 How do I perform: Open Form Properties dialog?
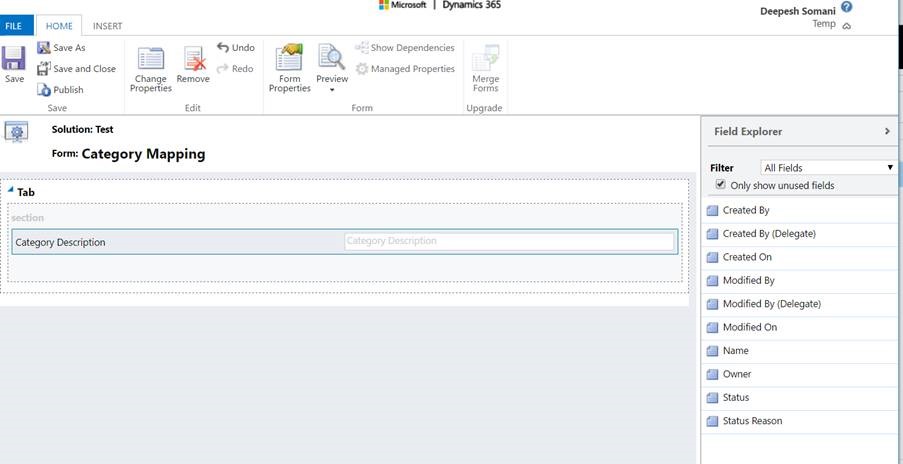click(x=289, y=68)
